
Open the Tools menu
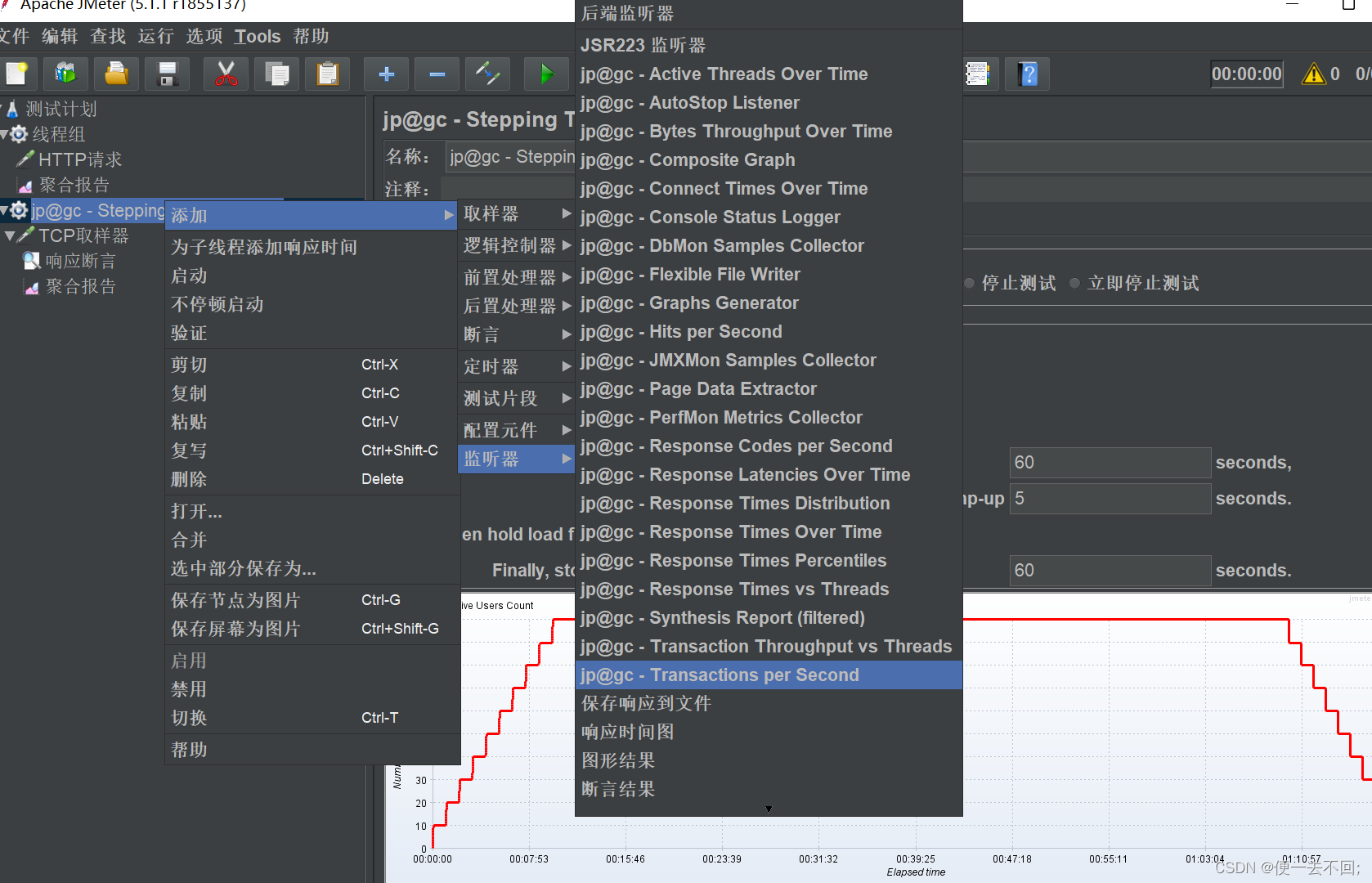coord(257,36)
